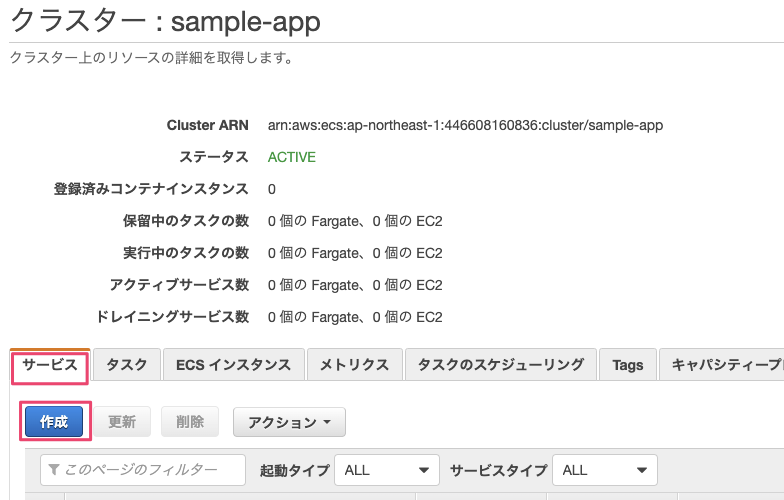Open the メトリクス tab
784x500 pixels.
[354, 365]
